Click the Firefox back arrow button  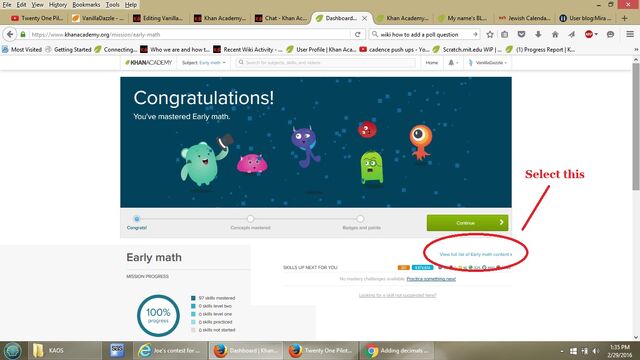(10, 34)
